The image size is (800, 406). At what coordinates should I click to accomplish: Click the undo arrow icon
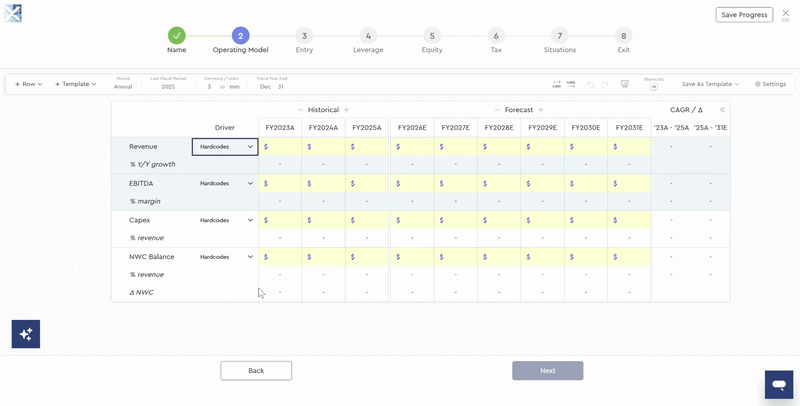(x=591, y=84)
